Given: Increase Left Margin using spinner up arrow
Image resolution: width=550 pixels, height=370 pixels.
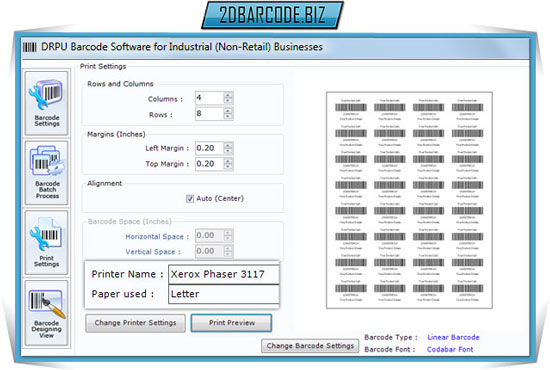Looking at the screenshot, I should click(228, 145).
